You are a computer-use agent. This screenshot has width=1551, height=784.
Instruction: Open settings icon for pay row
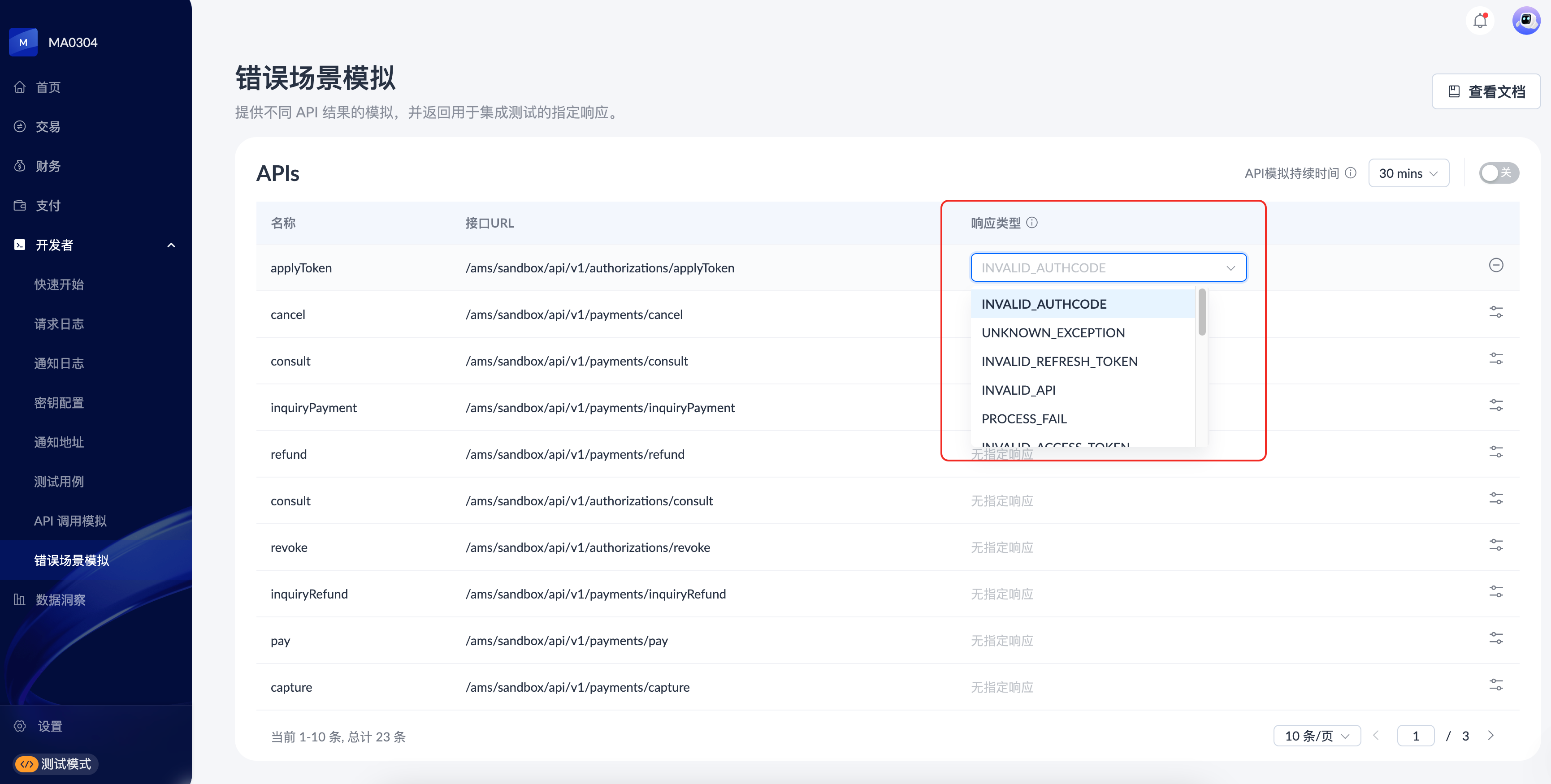[1495, 638]
